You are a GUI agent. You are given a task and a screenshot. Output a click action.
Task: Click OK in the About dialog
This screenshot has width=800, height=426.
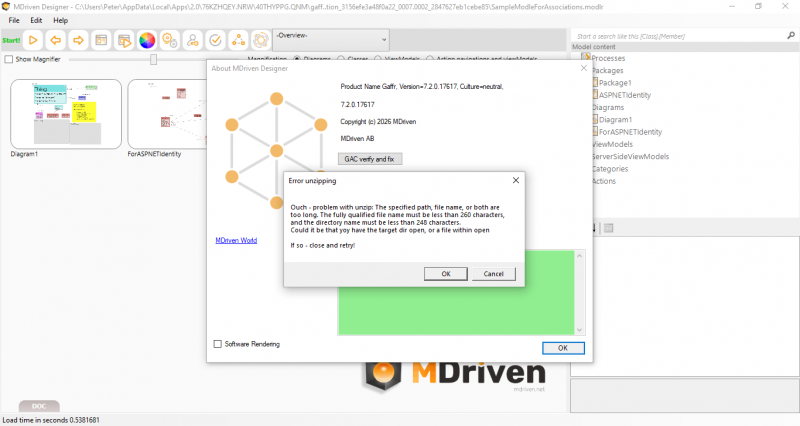coord(563,348)
